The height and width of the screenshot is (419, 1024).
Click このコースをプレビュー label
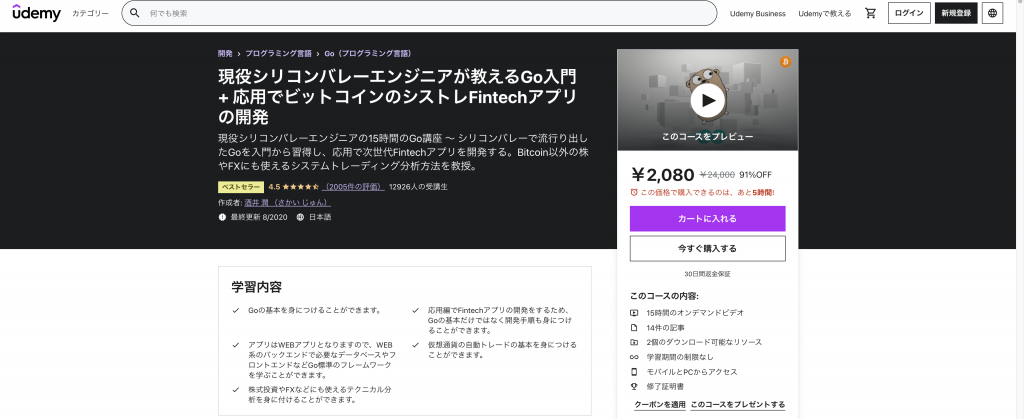click(x=707, y=136)
